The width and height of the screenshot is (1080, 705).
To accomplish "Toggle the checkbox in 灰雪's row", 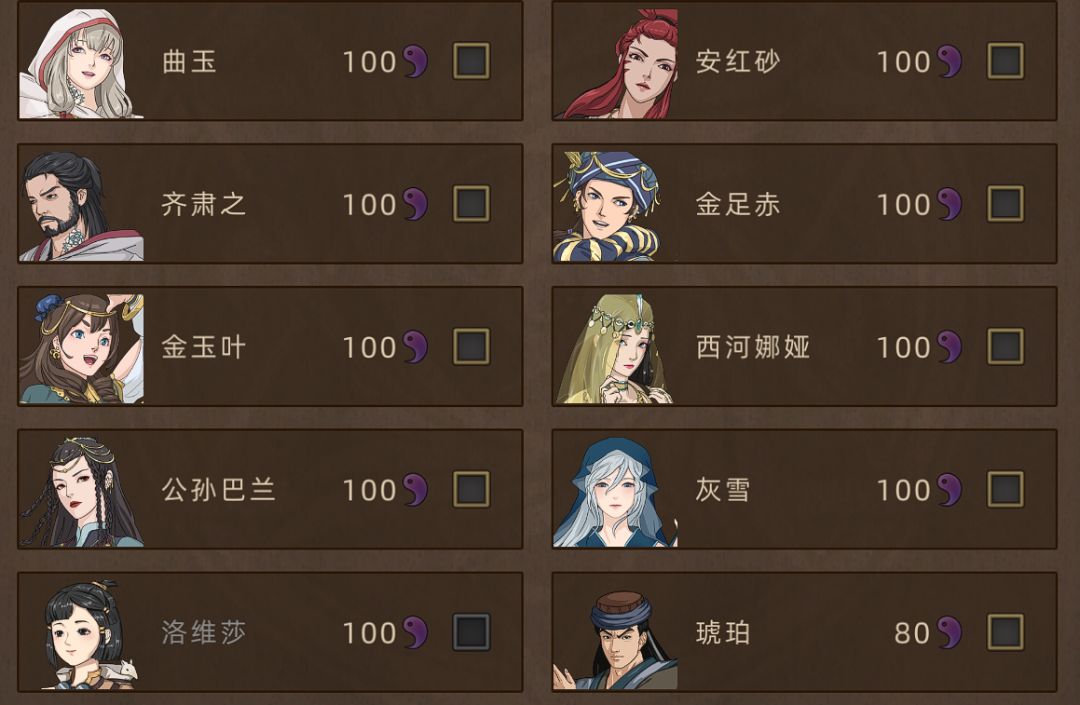I will pos(1005,490).
